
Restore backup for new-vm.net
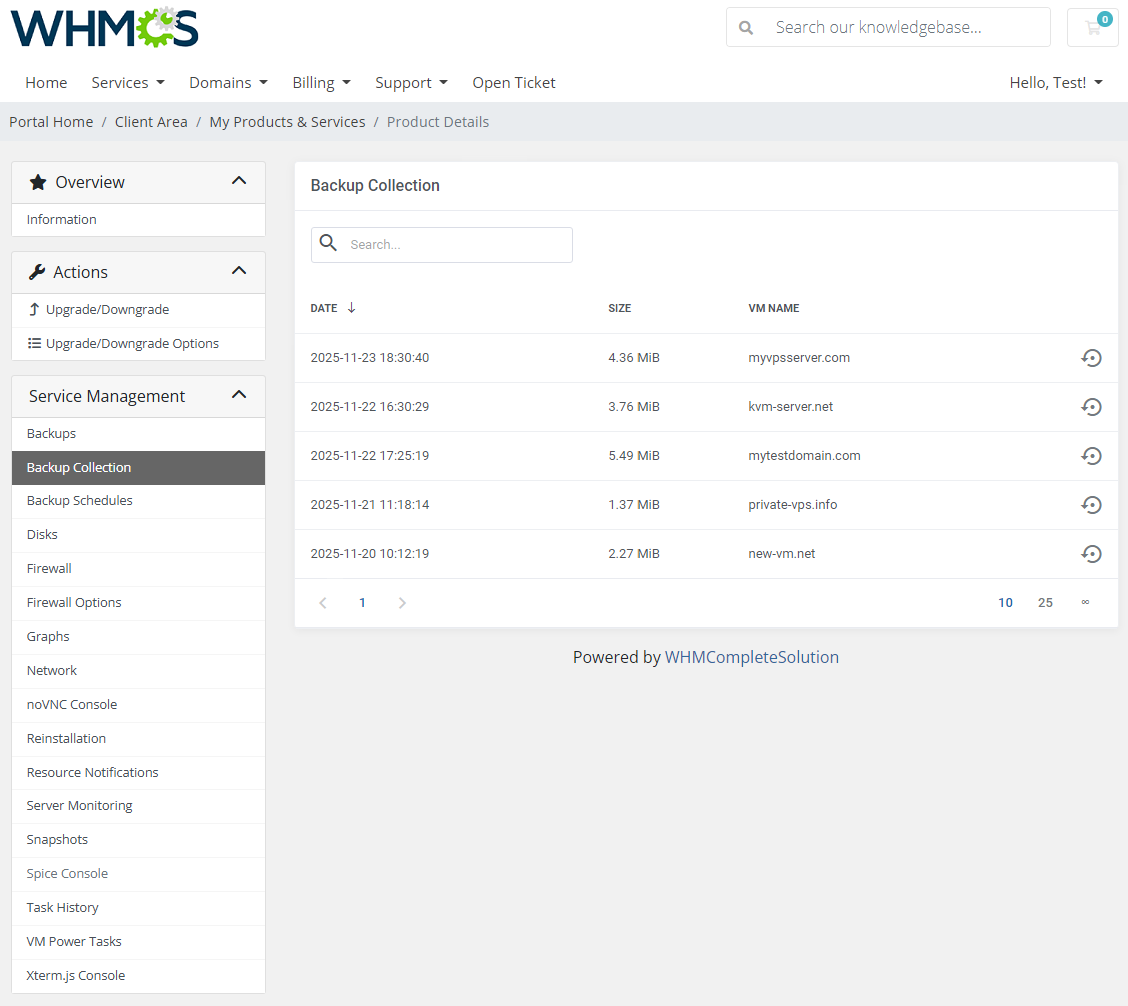click(1091, 553)
